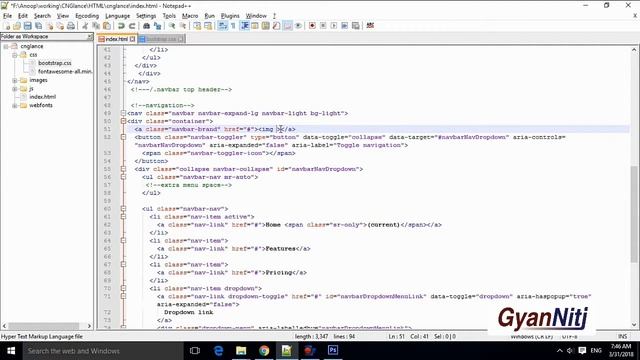Click the Paste toolbar icon
This screenshot has height=360, width=640.
[x=107, y=26]
